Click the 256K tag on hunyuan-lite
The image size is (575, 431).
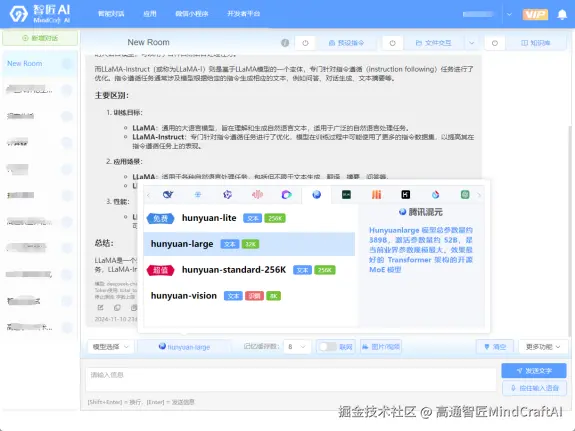[x=275, y=219]
